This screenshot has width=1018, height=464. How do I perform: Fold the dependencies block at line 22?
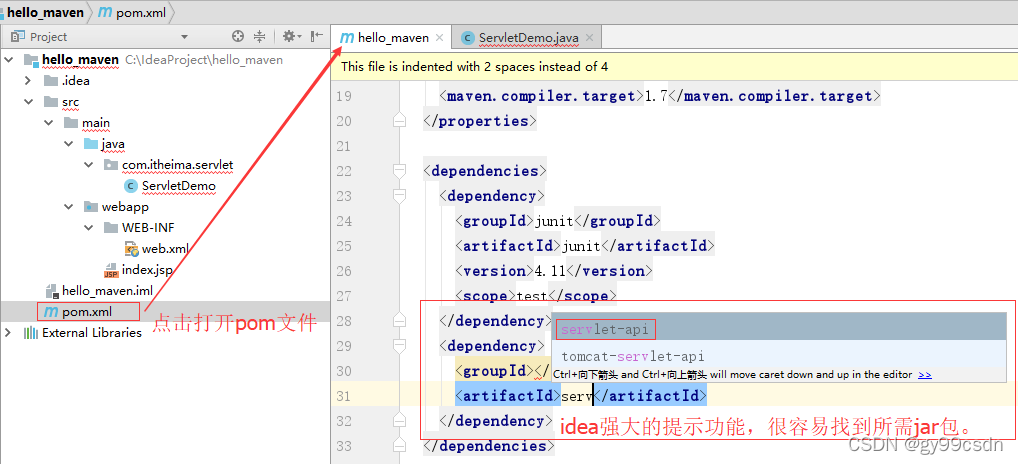[399, 171]
